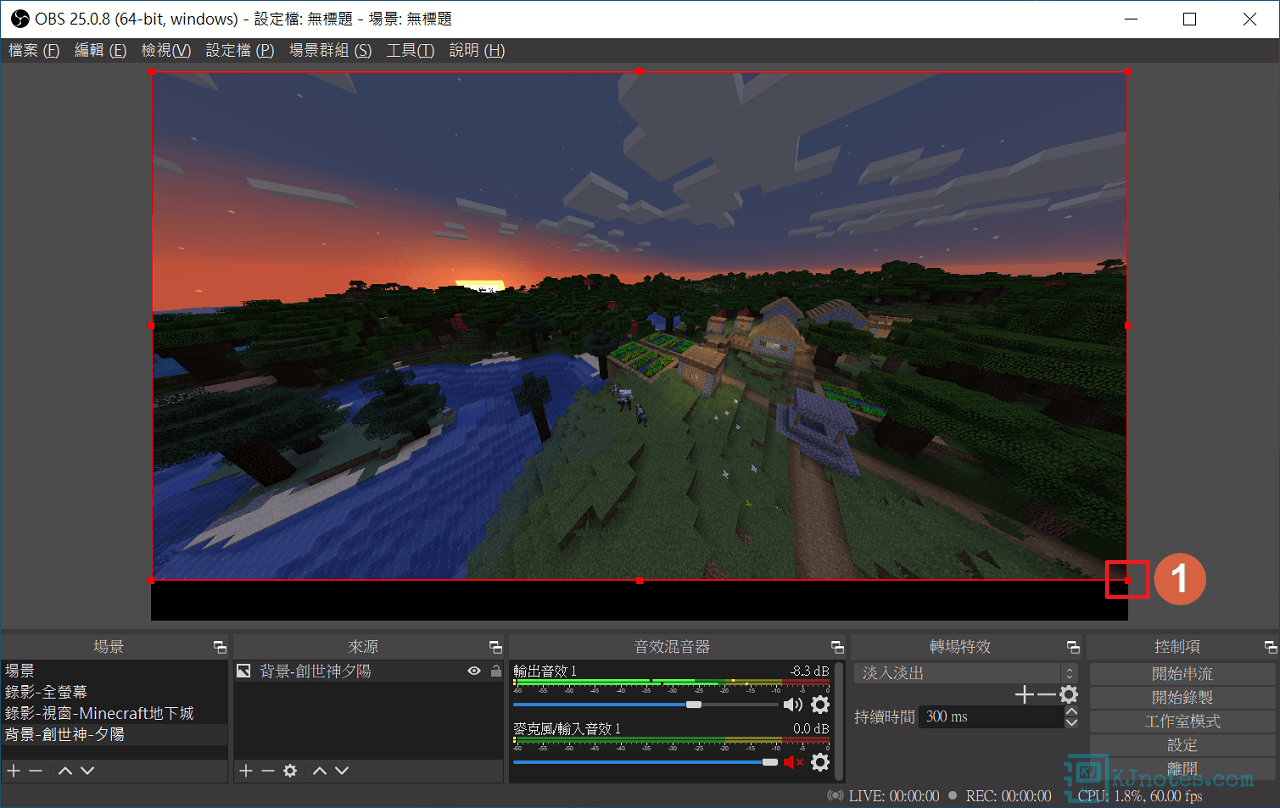This screenshot has height=808, width=1280.
Task: Open the 場景群組 (S) menu
Action: coord(330,50)
